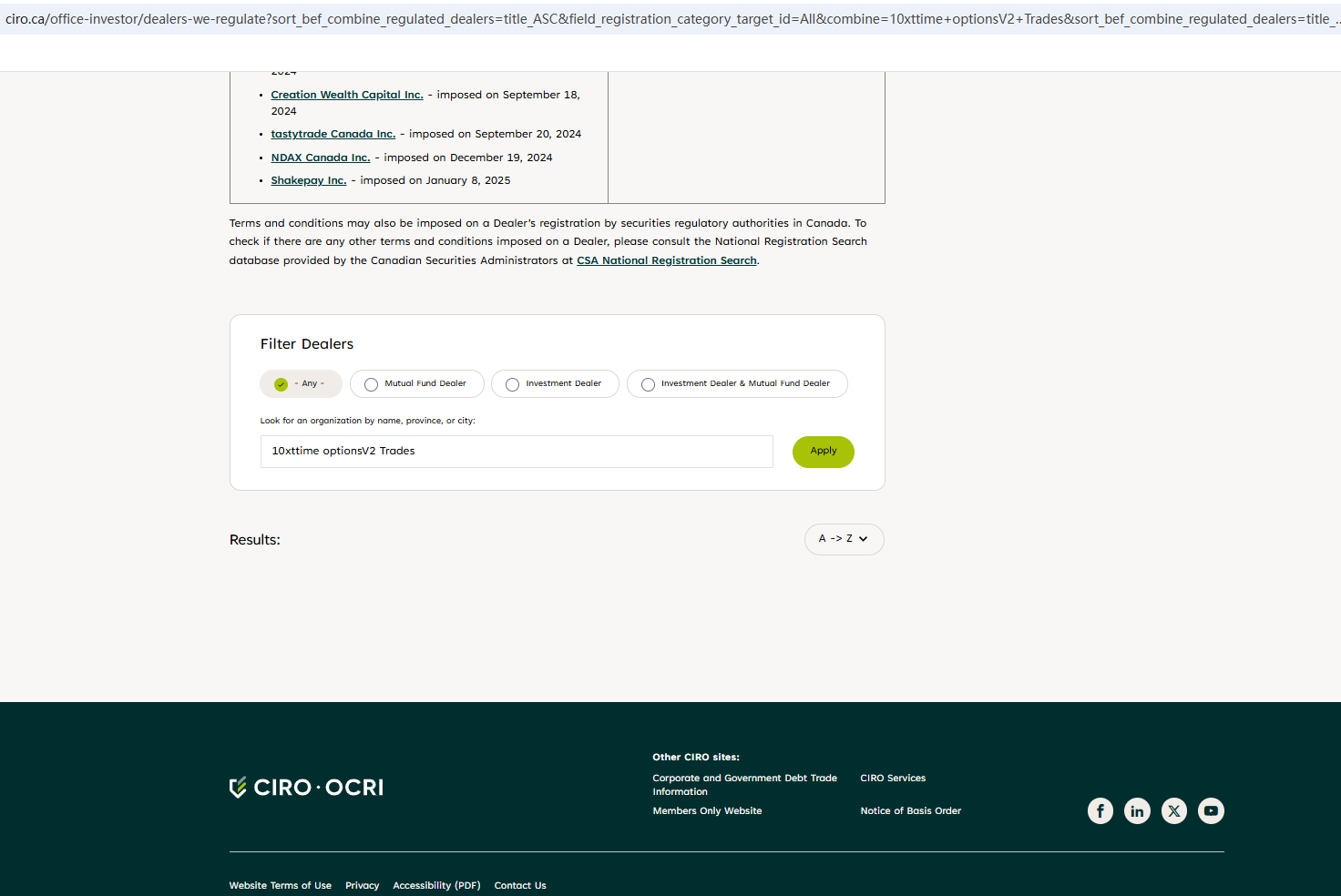Screen dimensions: 1341x896
Task: Open NDAX Canada Inc. link
Action: click(x=321, y=158)
